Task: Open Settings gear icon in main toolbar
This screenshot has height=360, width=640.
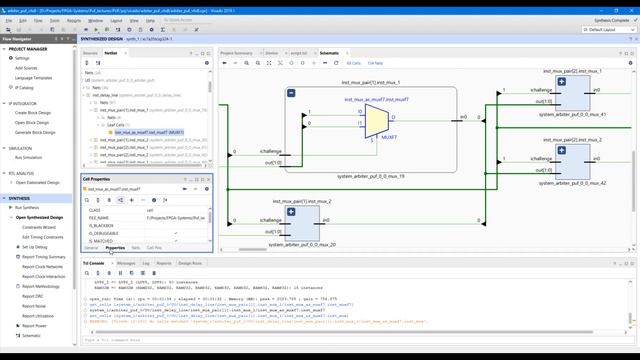Action: click(x=151, y=30)
